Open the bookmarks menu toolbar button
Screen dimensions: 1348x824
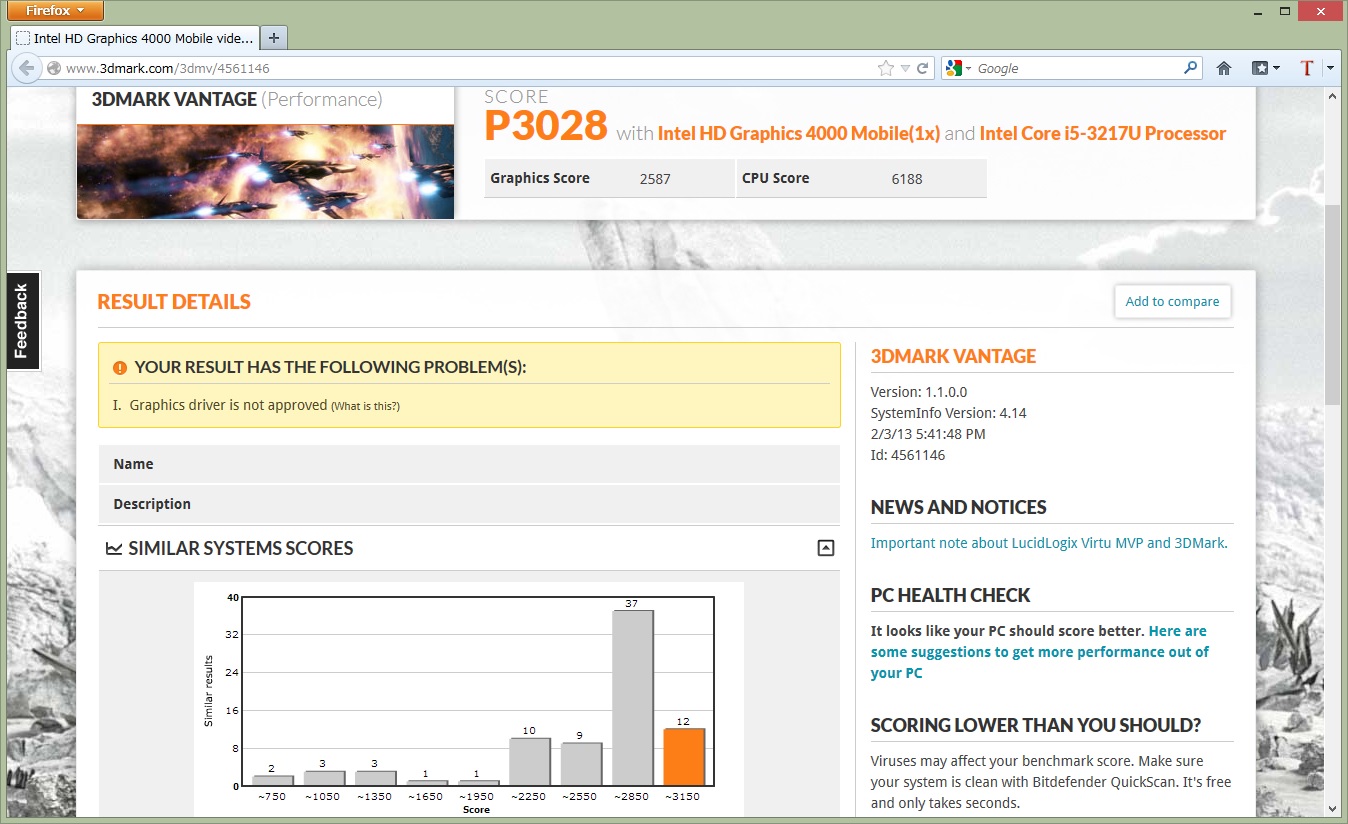pyautogui.click(x=1266, y=69)
